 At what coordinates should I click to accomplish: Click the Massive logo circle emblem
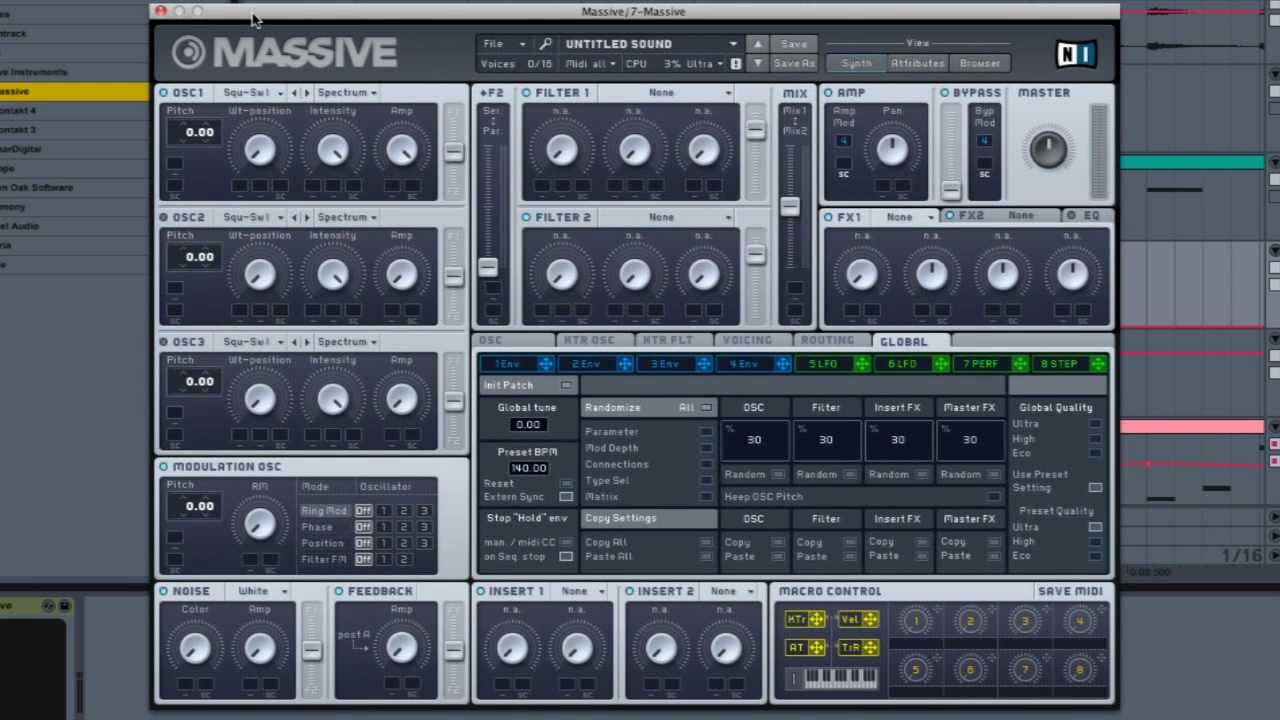pos(188,52)
